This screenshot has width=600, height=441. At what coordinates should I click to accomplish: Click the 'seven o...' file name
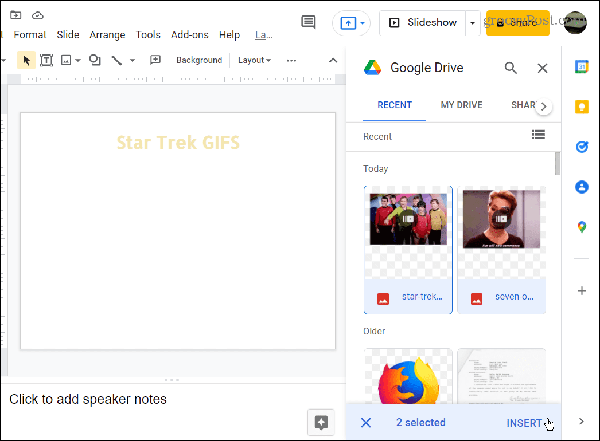(514, 297)
